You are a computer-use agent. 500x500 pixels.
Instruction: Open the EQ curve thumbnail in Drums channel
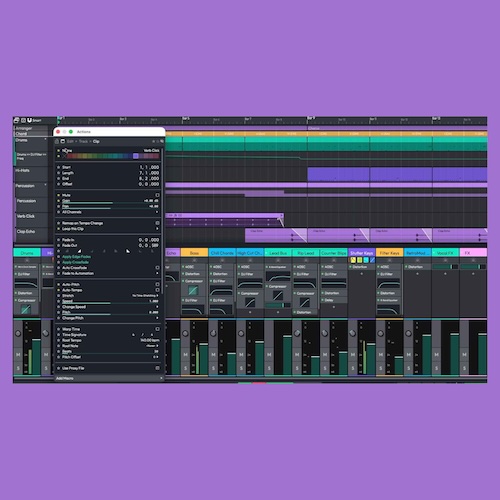(x=26, y=284)
